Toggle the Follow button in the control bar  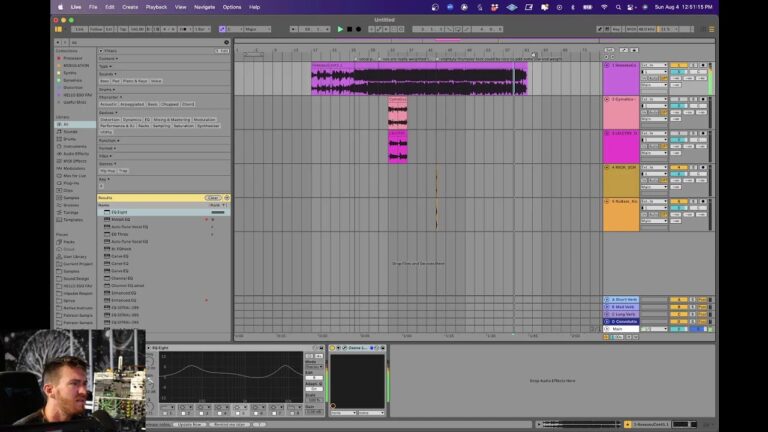pos(96,29)
